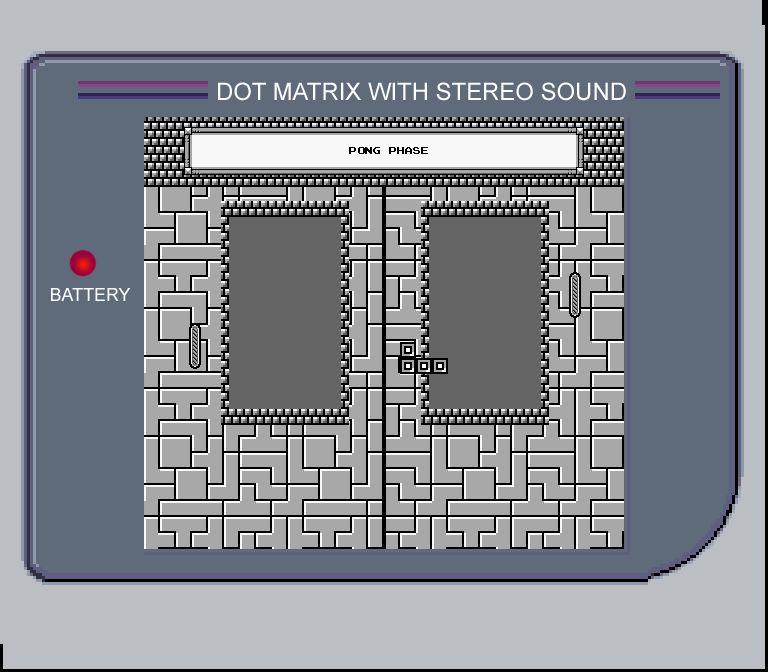
Task: Click the PONG PHASE title banner
Action: (x=385, y=151)
